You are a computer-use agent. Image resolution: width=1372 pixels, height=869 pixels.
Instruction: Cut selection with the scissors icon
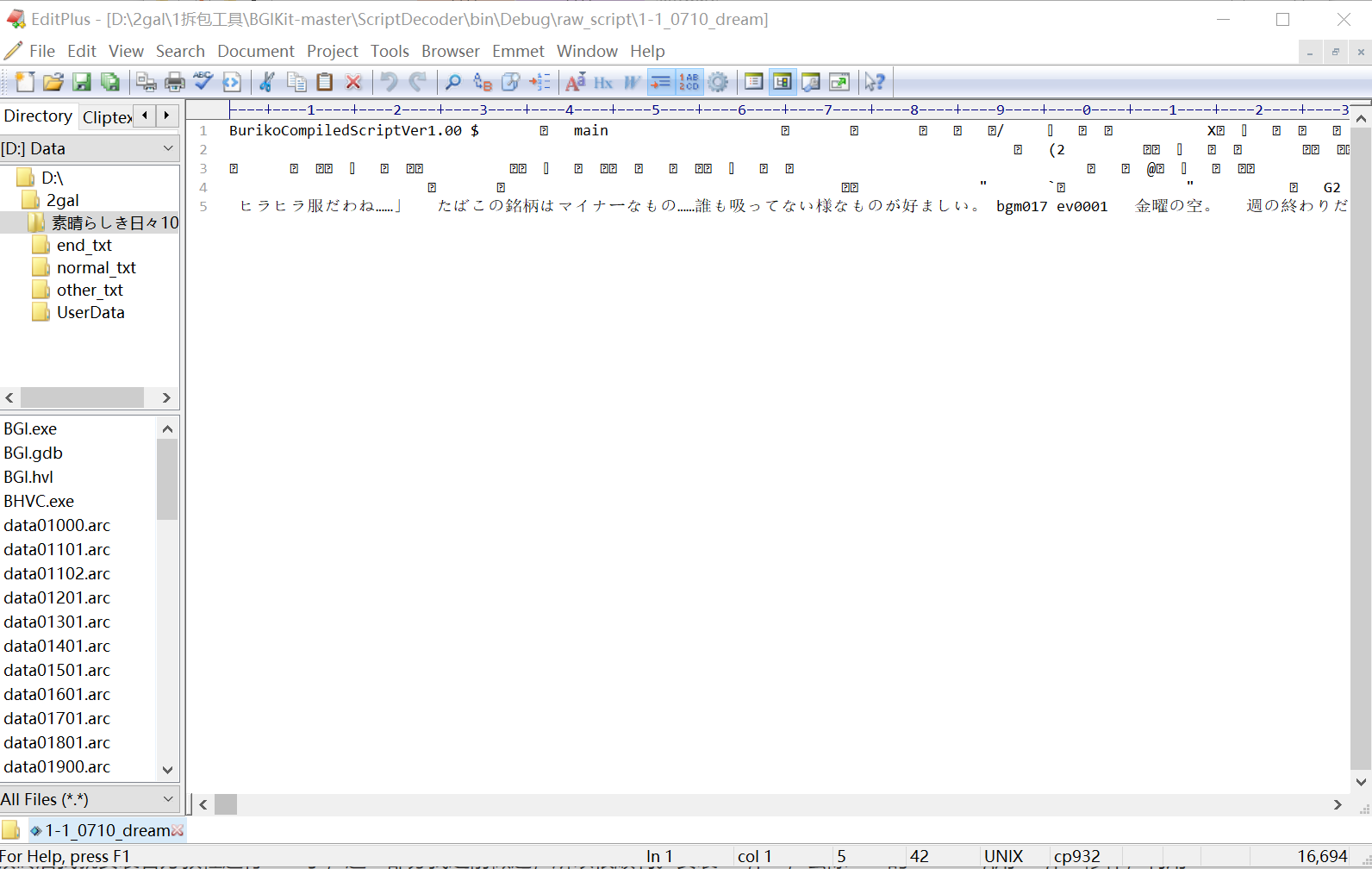click(267, 82)
